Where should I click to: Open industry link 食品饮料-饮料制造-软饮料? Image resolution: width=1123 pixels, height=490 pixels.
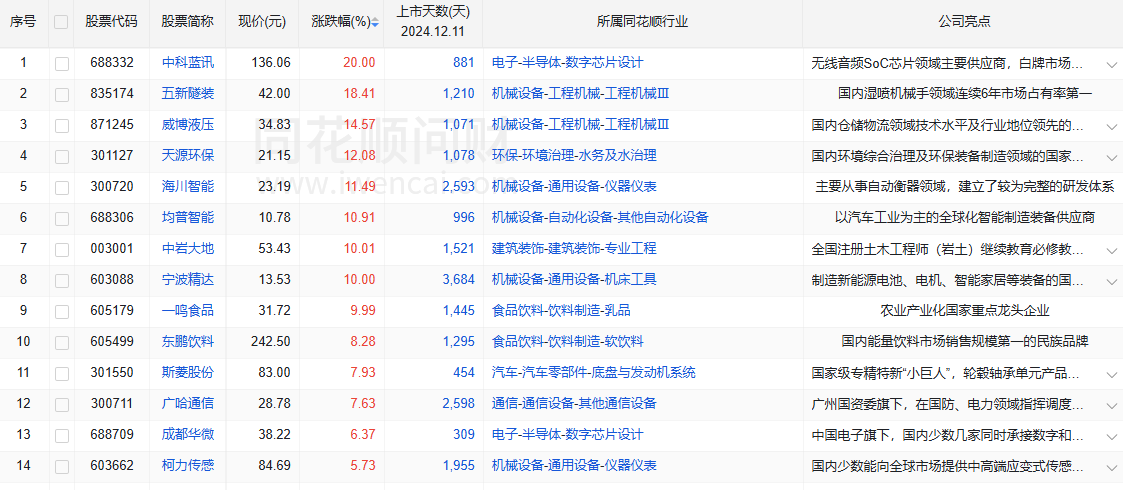tap(568, 342)
